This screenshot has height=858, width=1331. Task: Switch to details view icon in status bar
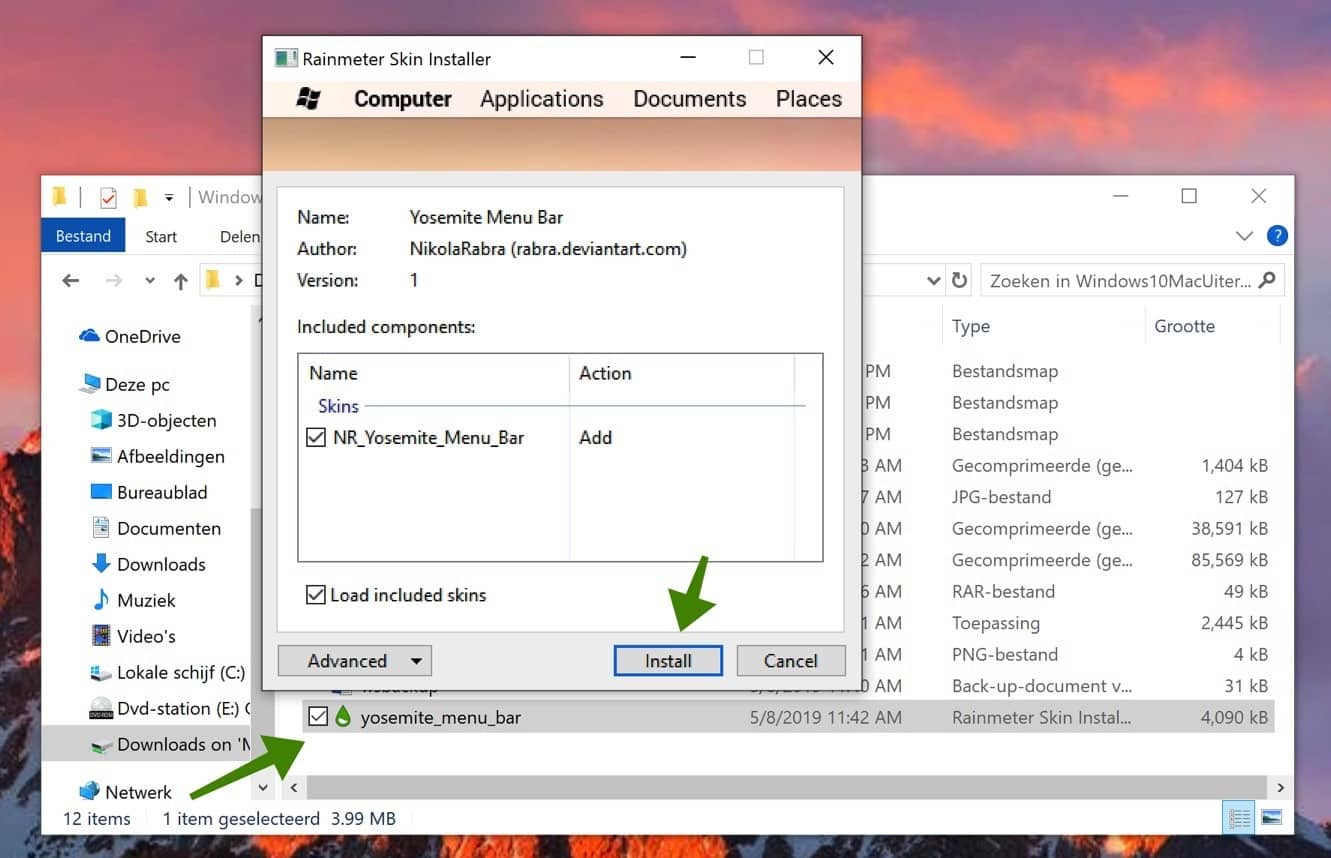(x=1239, y=818)
